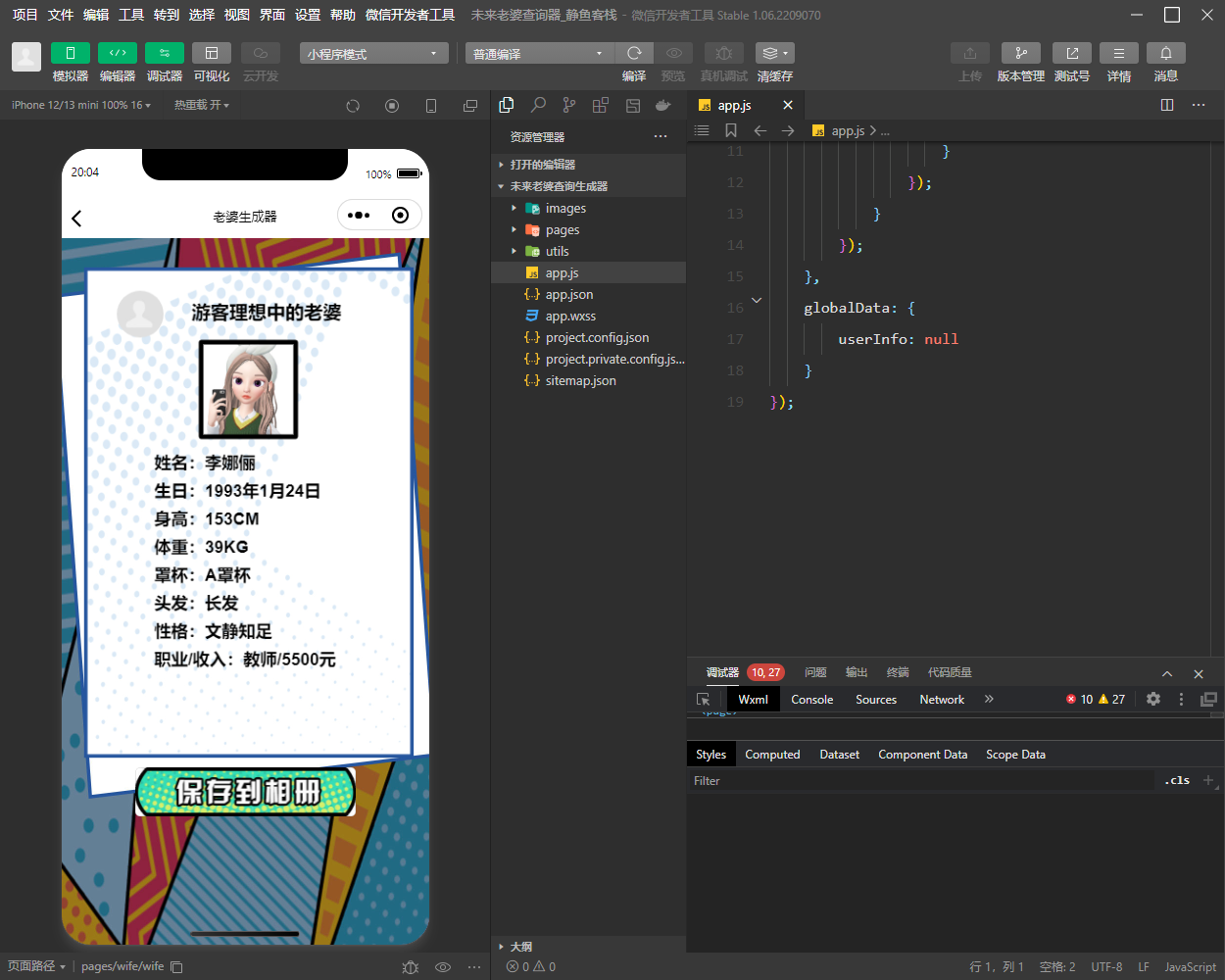Open the source control icon in sidebar
Viewport: 1225px width, 980px height.
tap(569, 105)
